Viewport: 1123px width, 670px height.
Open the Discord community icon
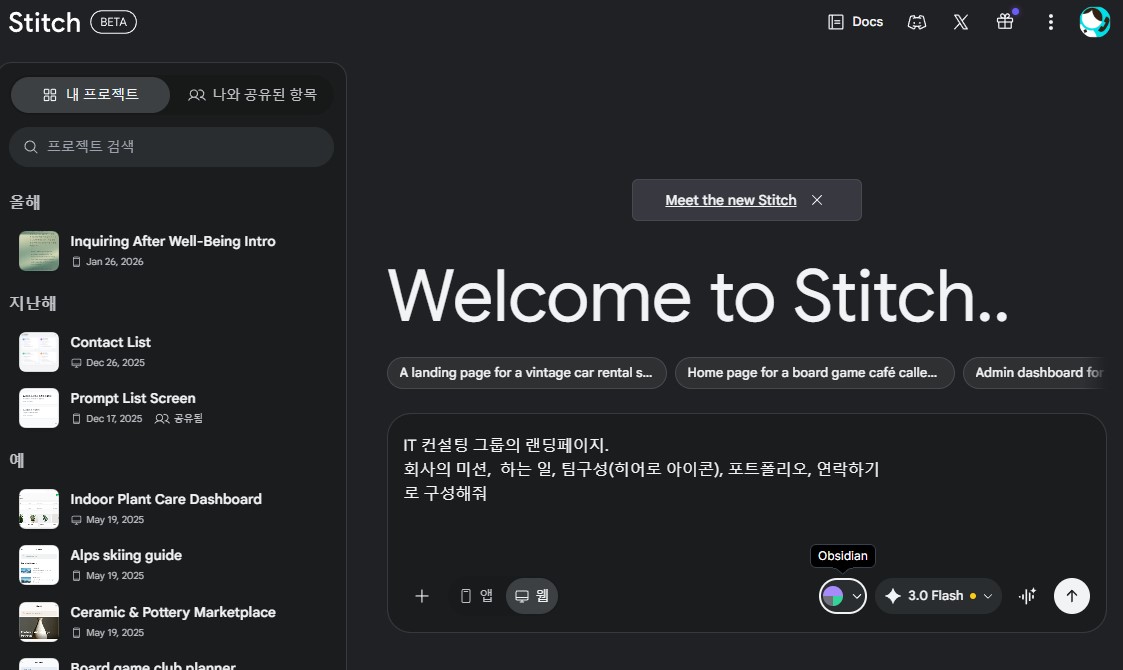point(917,22)
